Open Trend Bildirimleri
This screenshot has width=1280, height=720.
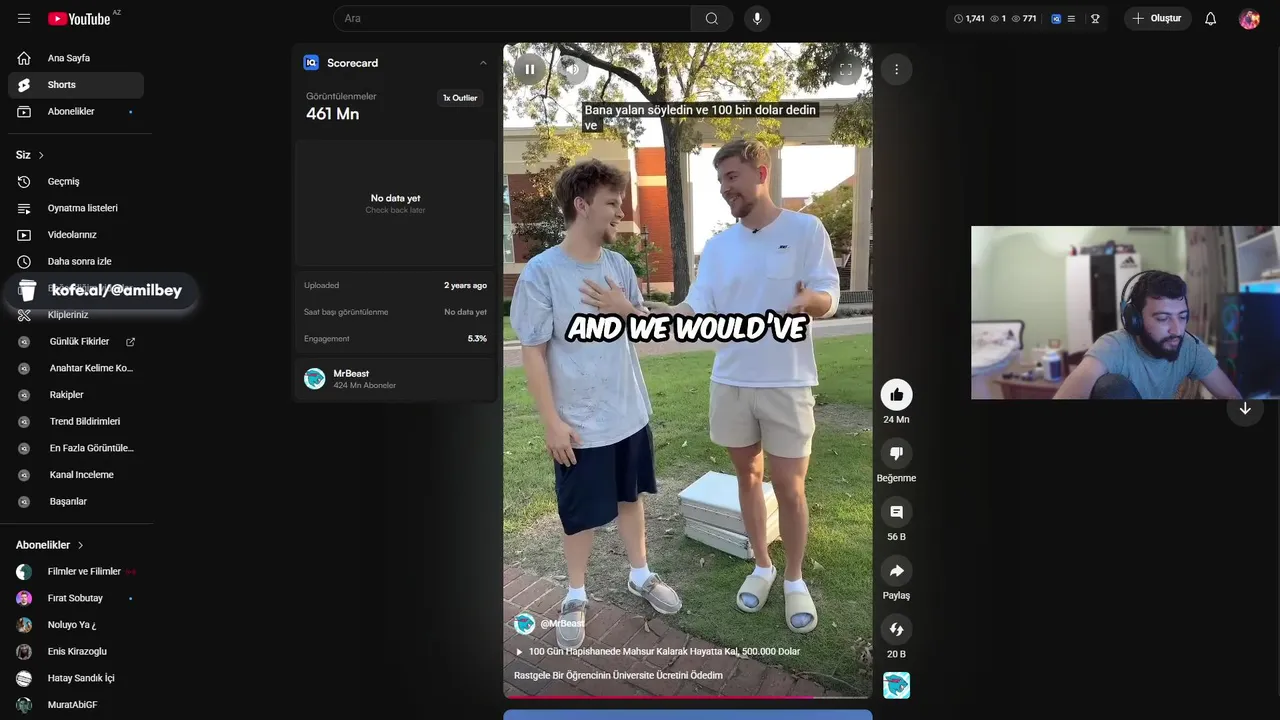76,422
